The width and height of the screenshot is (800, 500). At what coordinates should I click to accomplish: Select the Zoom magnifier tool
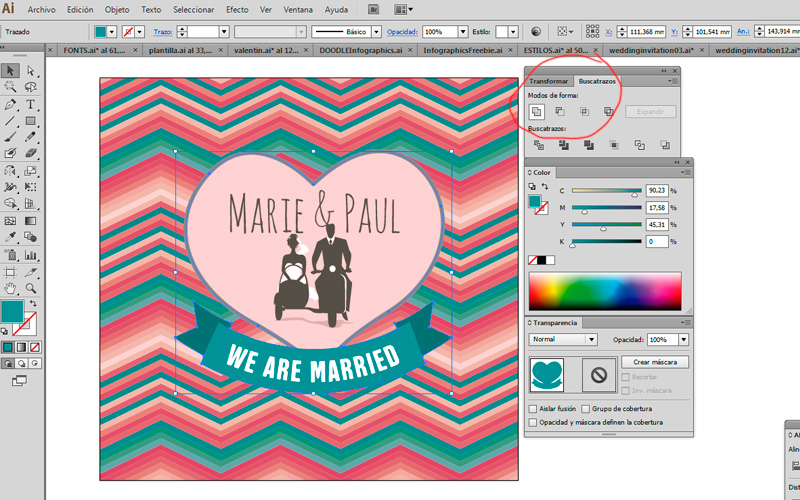click(31, 288)
